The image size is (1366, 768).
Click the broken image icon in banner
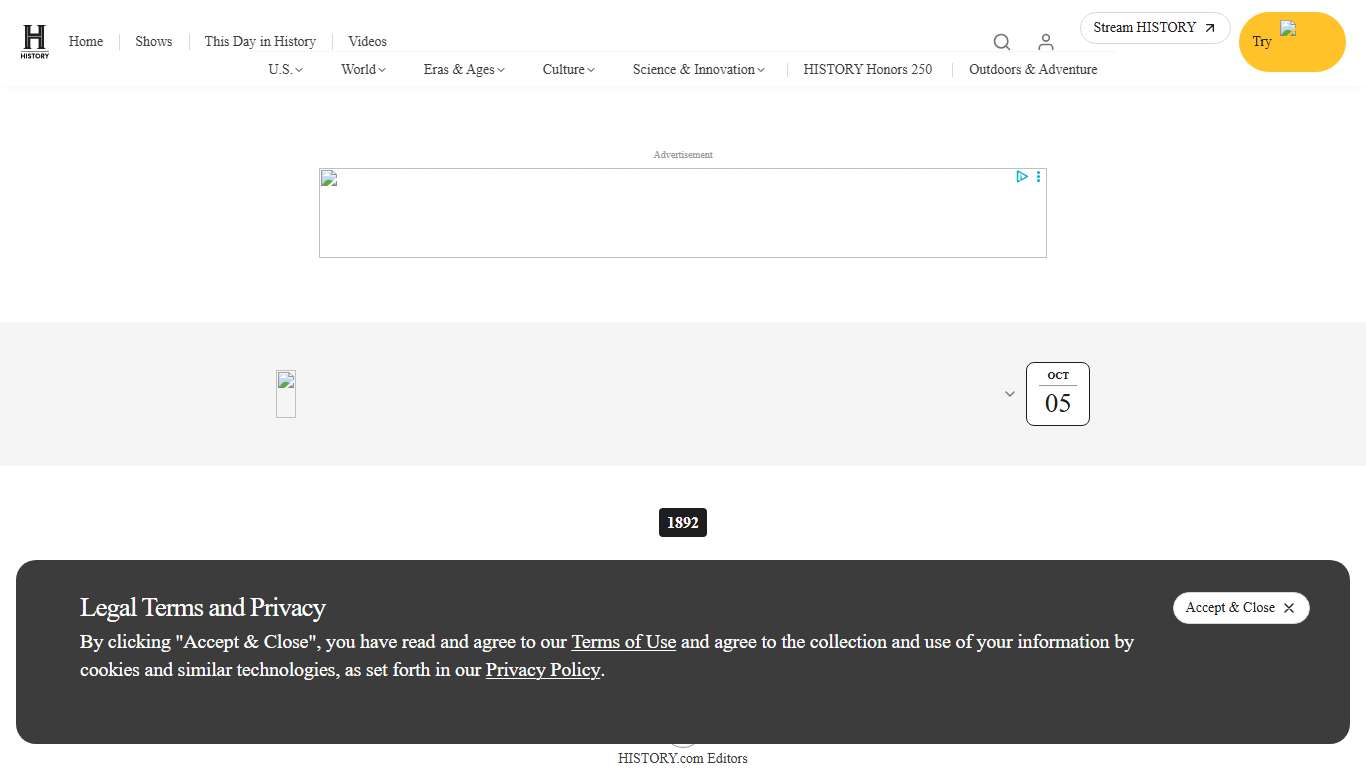(286, 393)
